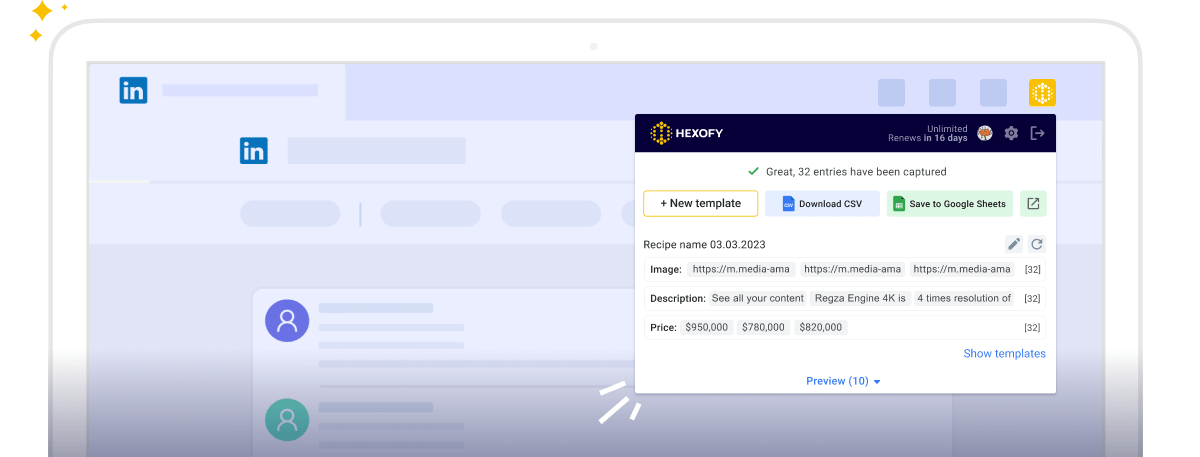Screen dimensions: 1200x457
Task: Open the user avatar in Hexofy header
Action: [984, 133]
